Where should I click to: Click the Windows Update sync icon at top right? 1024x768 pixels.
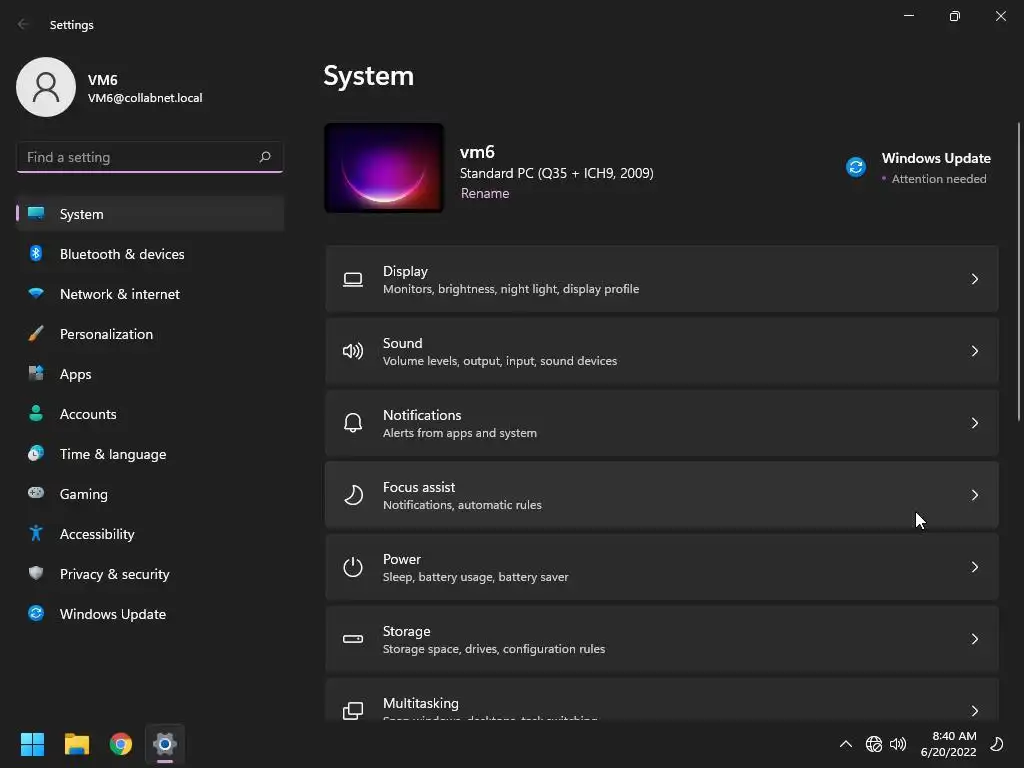click(x=856, y=167)
